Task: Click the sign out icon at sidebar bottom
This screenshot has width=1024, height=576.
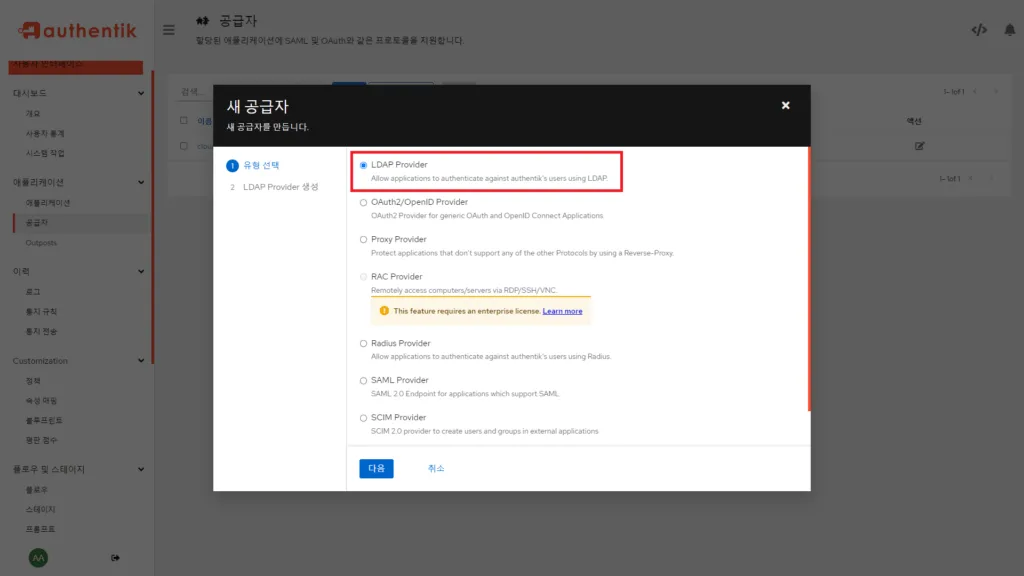Action: pos(116,557)
